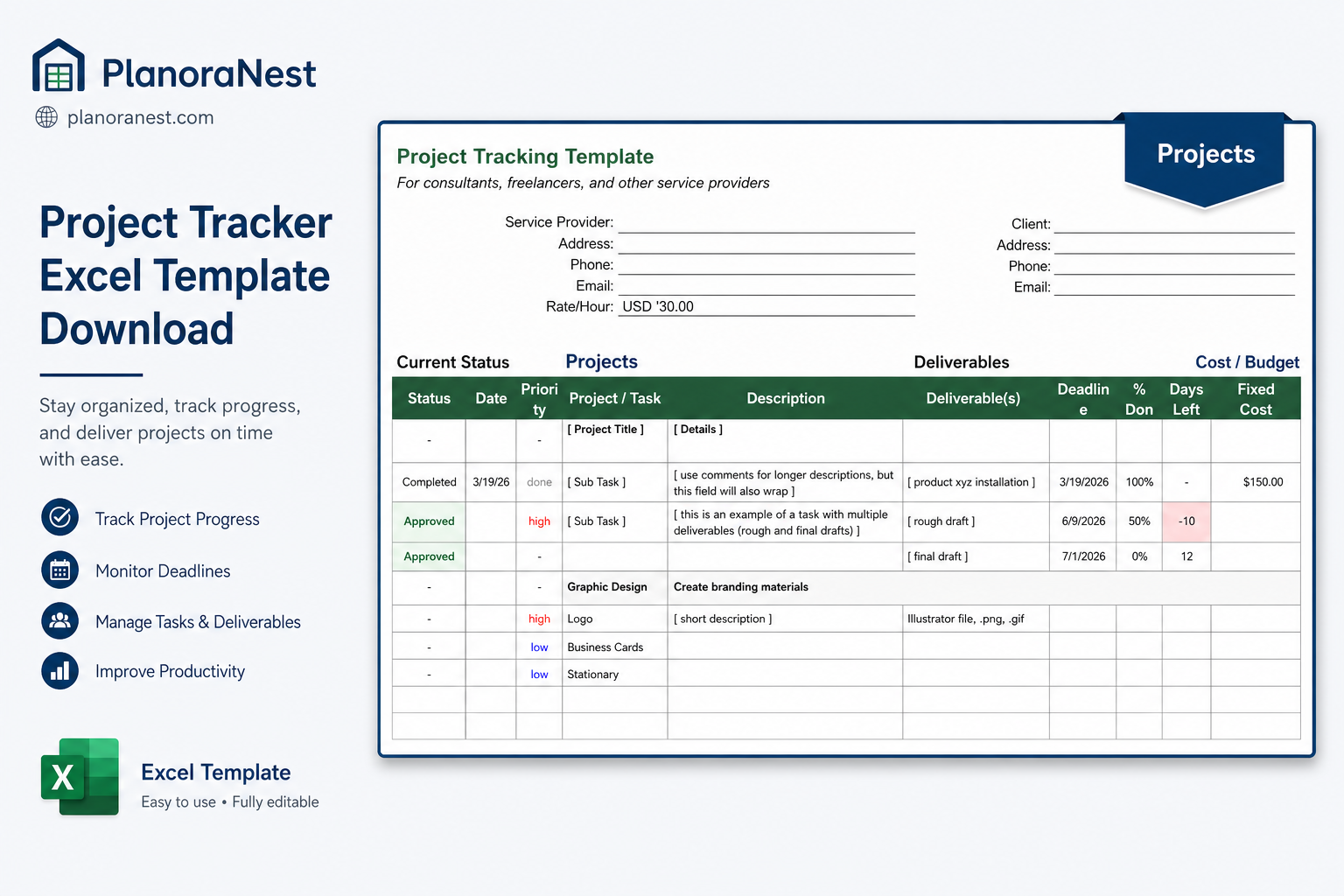The width and height of the screenshot is (1344, 896).
Task: Select the Logo task cell
Action: [614, 619]
